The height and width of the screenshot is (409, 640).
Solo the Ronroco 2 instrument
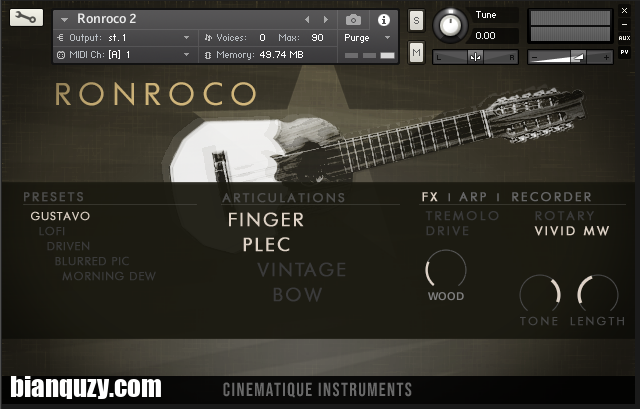coord(416,20)
